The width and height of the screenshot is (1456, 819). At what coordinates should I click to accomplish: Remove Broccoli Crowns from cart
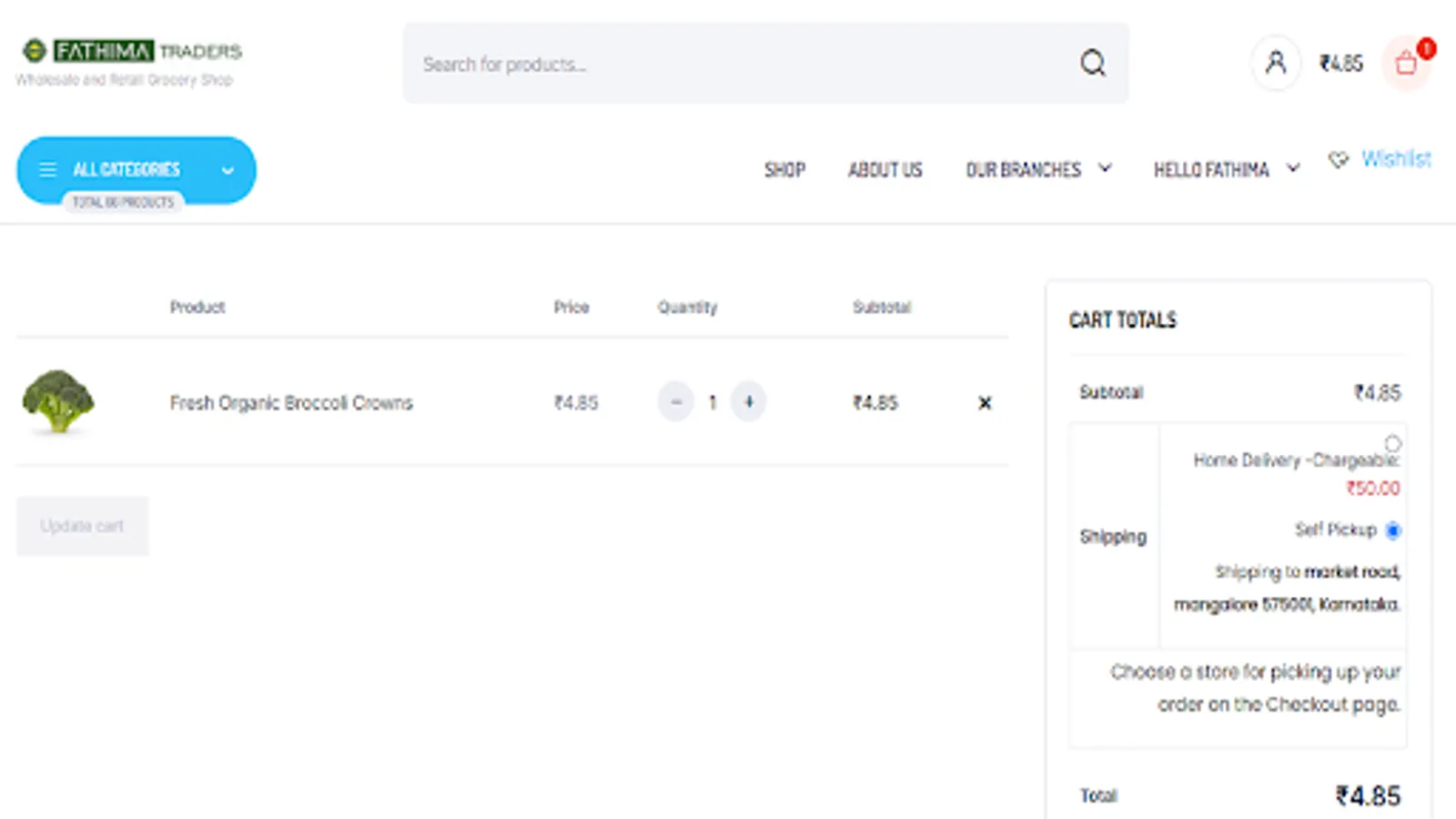coord(985,402)
